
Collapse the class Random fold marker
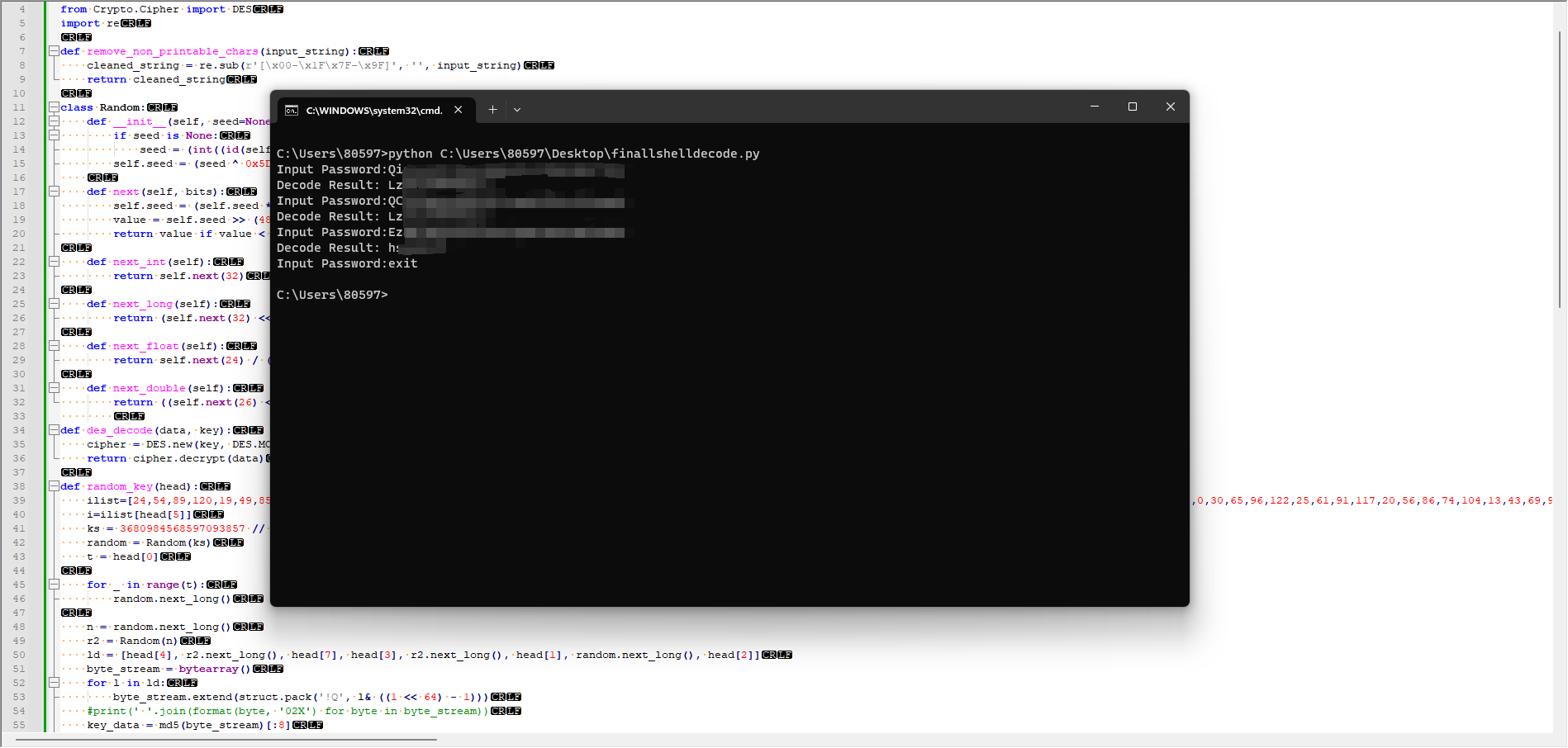pos(53,107)
